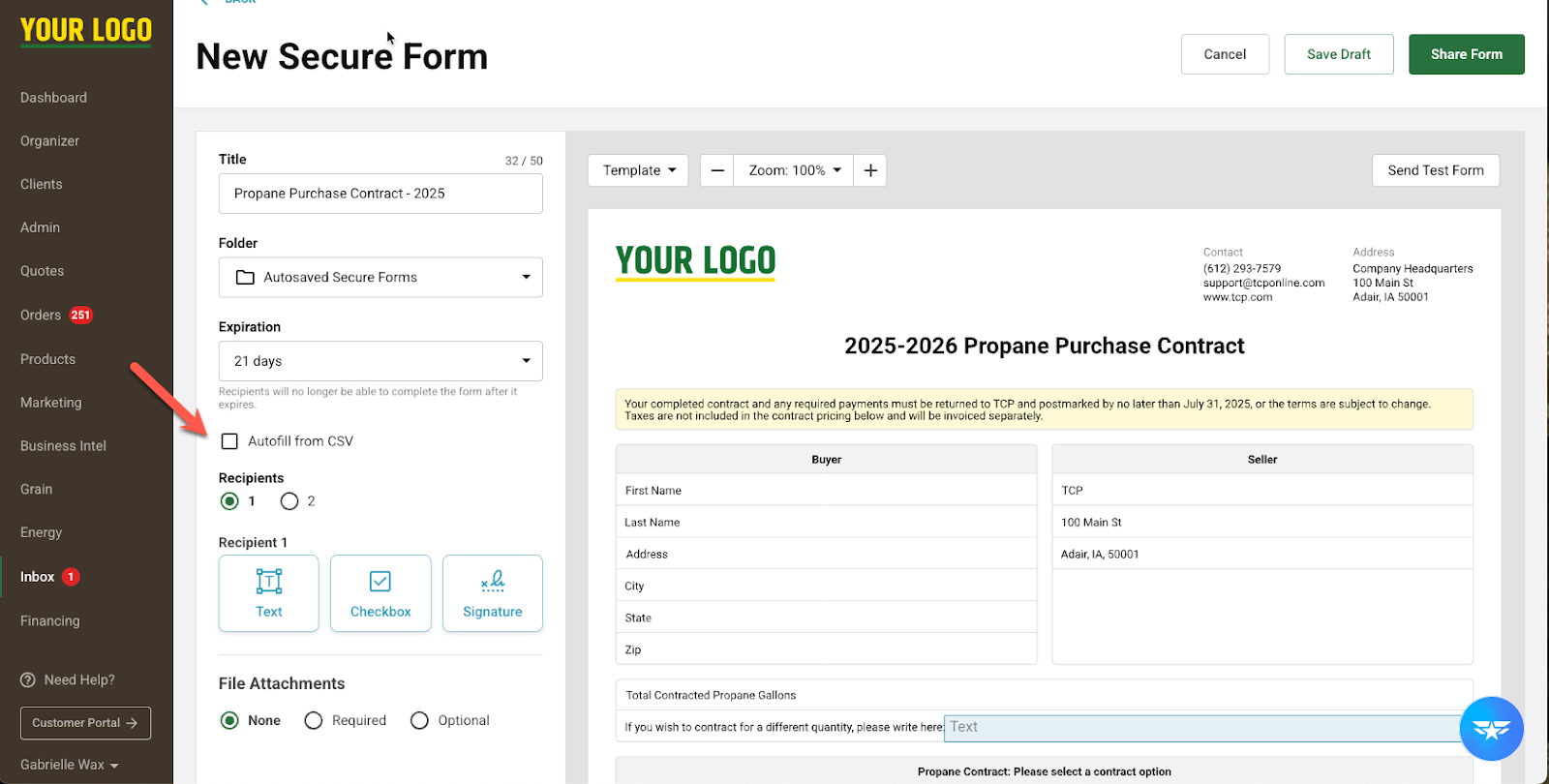This screenshot has width=1549, height=784.
Task: Click the Title input field
Action: click(x=380, y=194)
